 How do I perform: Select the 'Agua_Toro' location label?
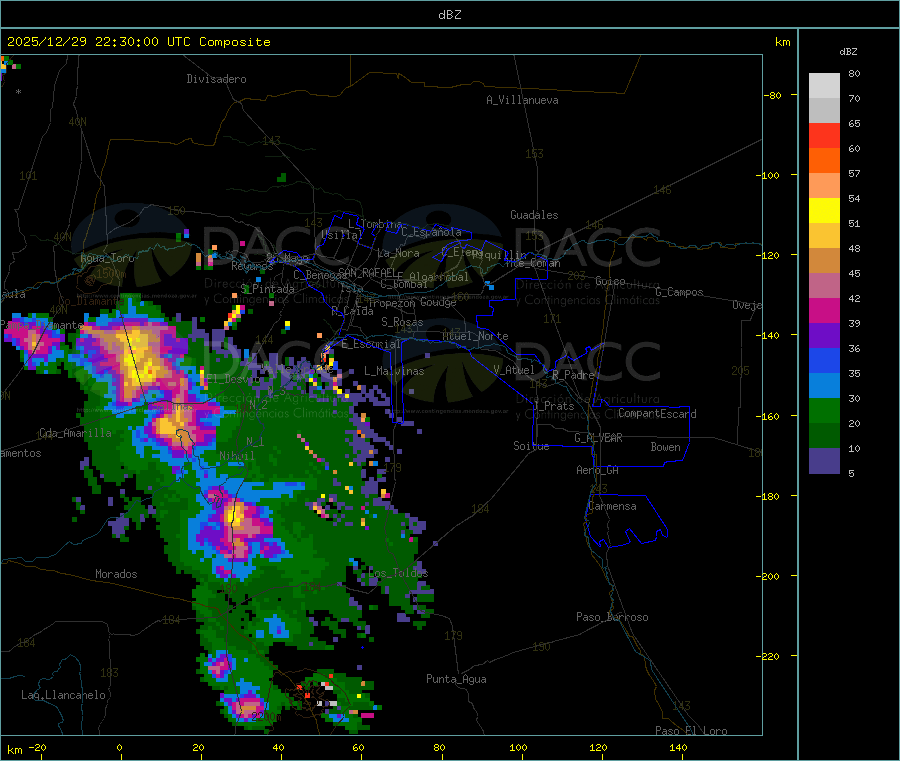[x=107, y=258]
